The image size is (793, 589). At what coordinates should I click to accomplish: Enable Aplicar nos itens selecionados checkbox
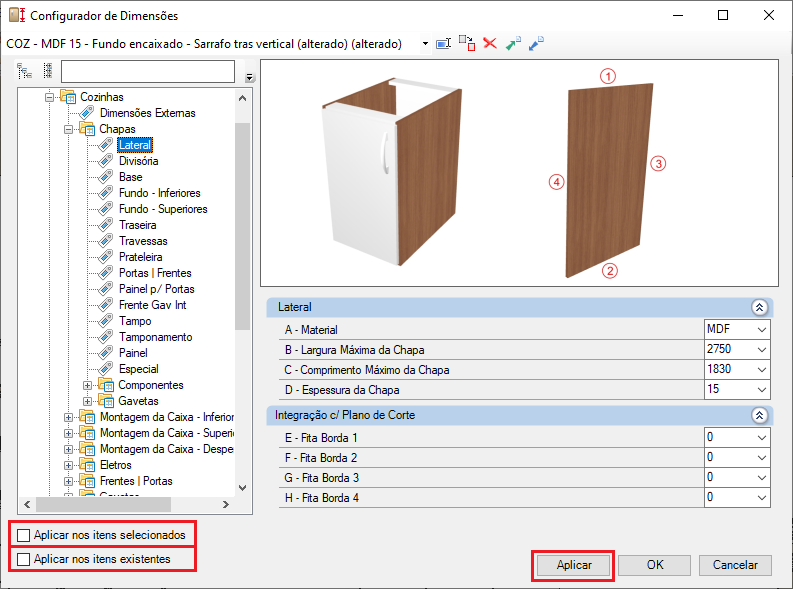[23, 535]
